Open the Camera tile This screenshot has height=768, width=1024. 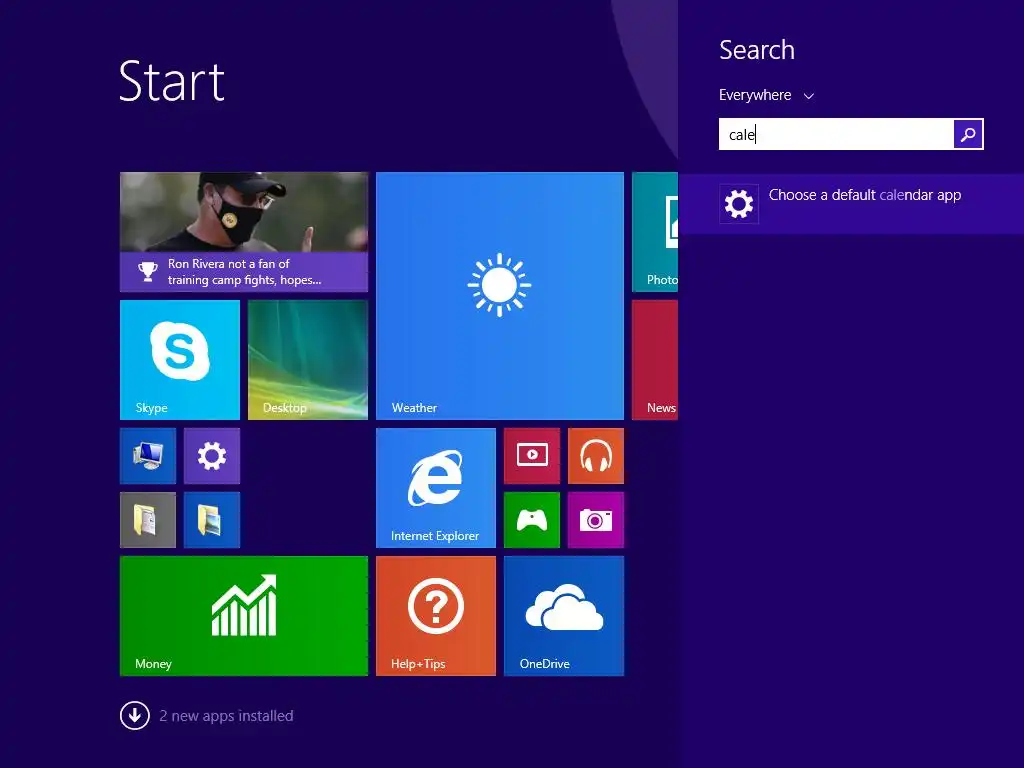click(596, 520)
